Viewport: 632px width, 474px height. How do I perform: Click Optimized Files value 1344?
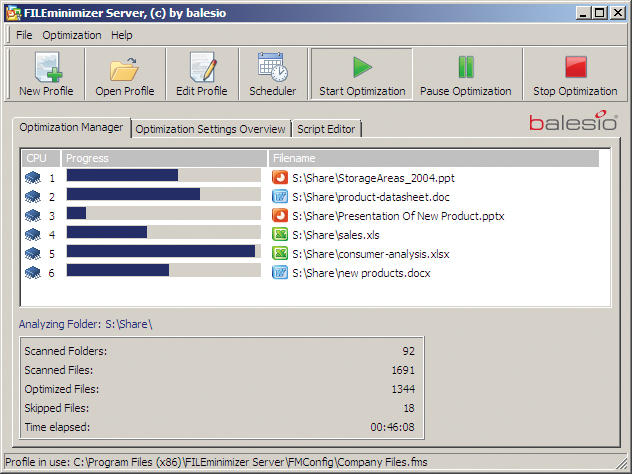point(403,389)
